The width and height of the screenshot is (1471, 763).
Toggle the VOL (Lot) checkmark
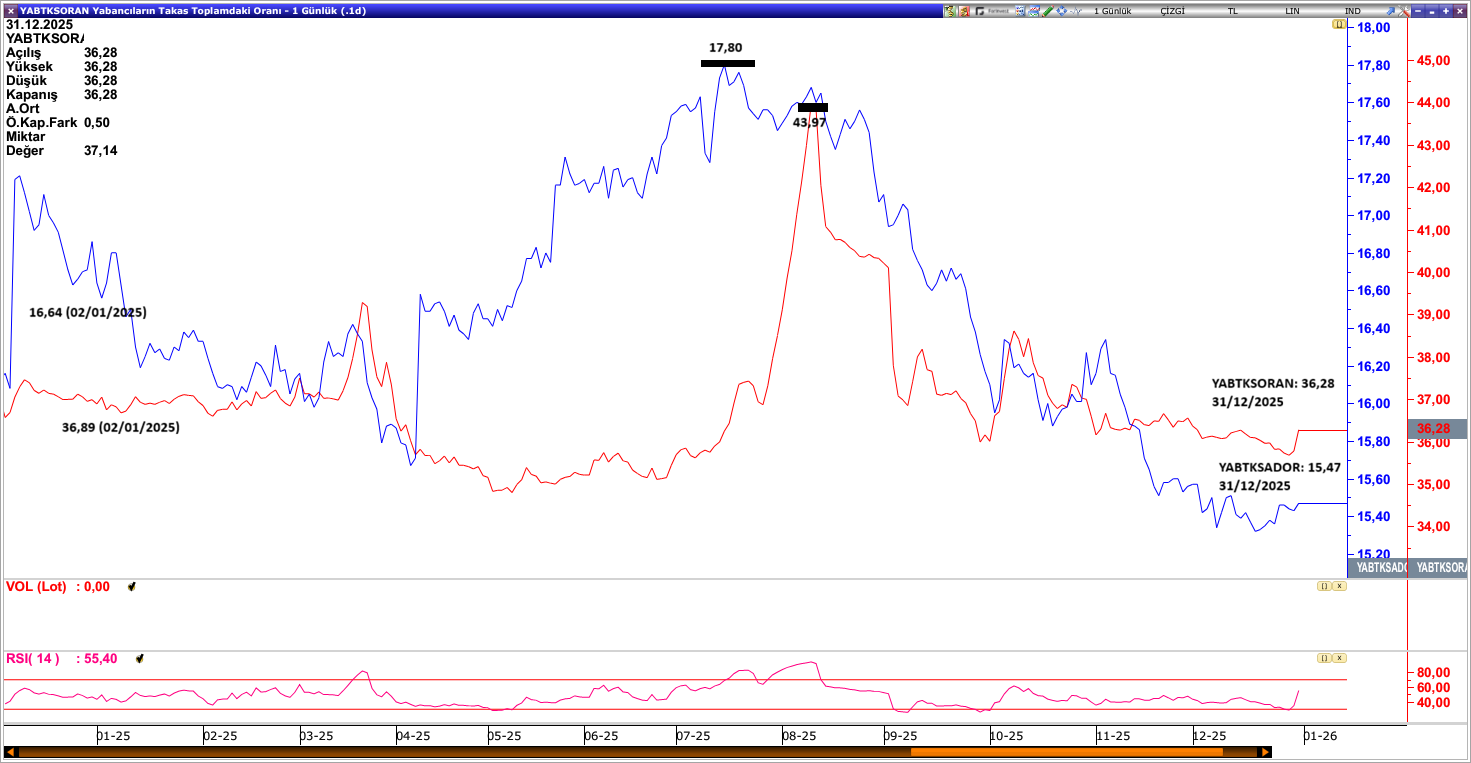click(132, 587)
